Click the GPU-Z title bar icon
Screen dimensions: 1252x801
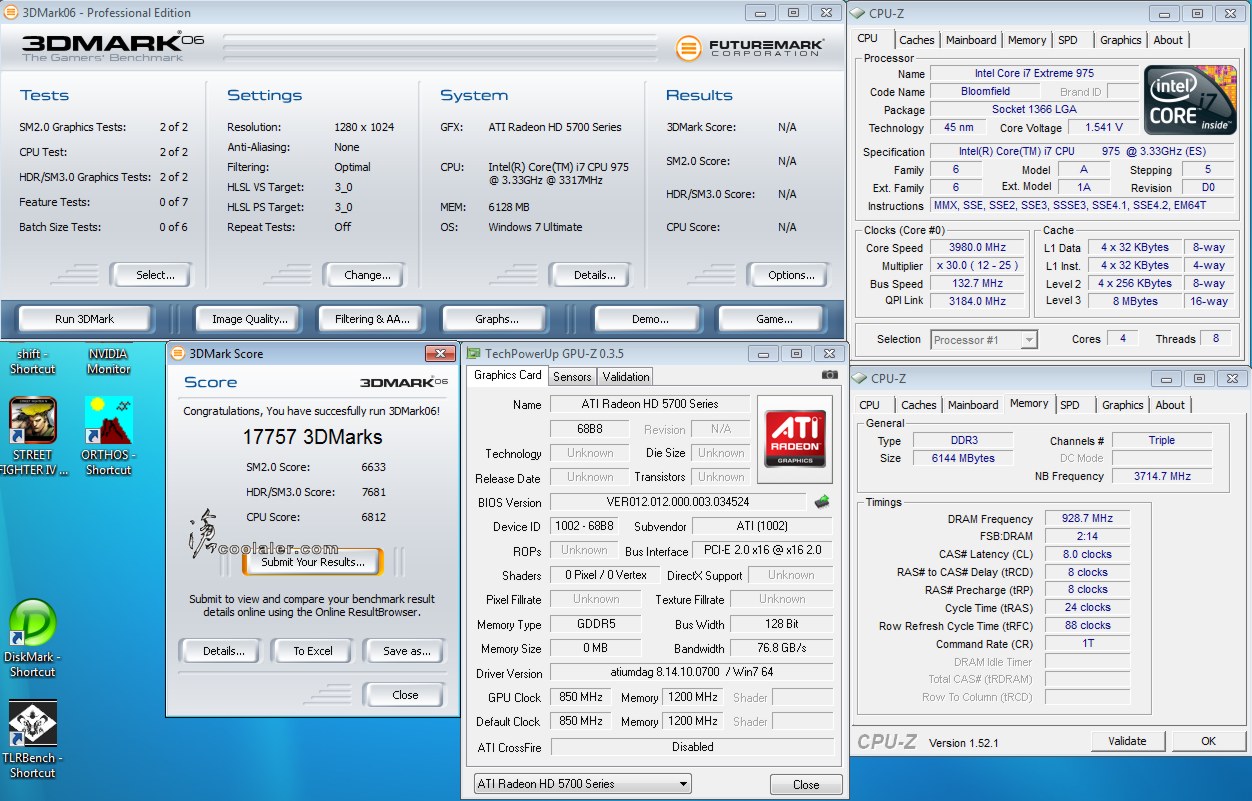(474, 353)
